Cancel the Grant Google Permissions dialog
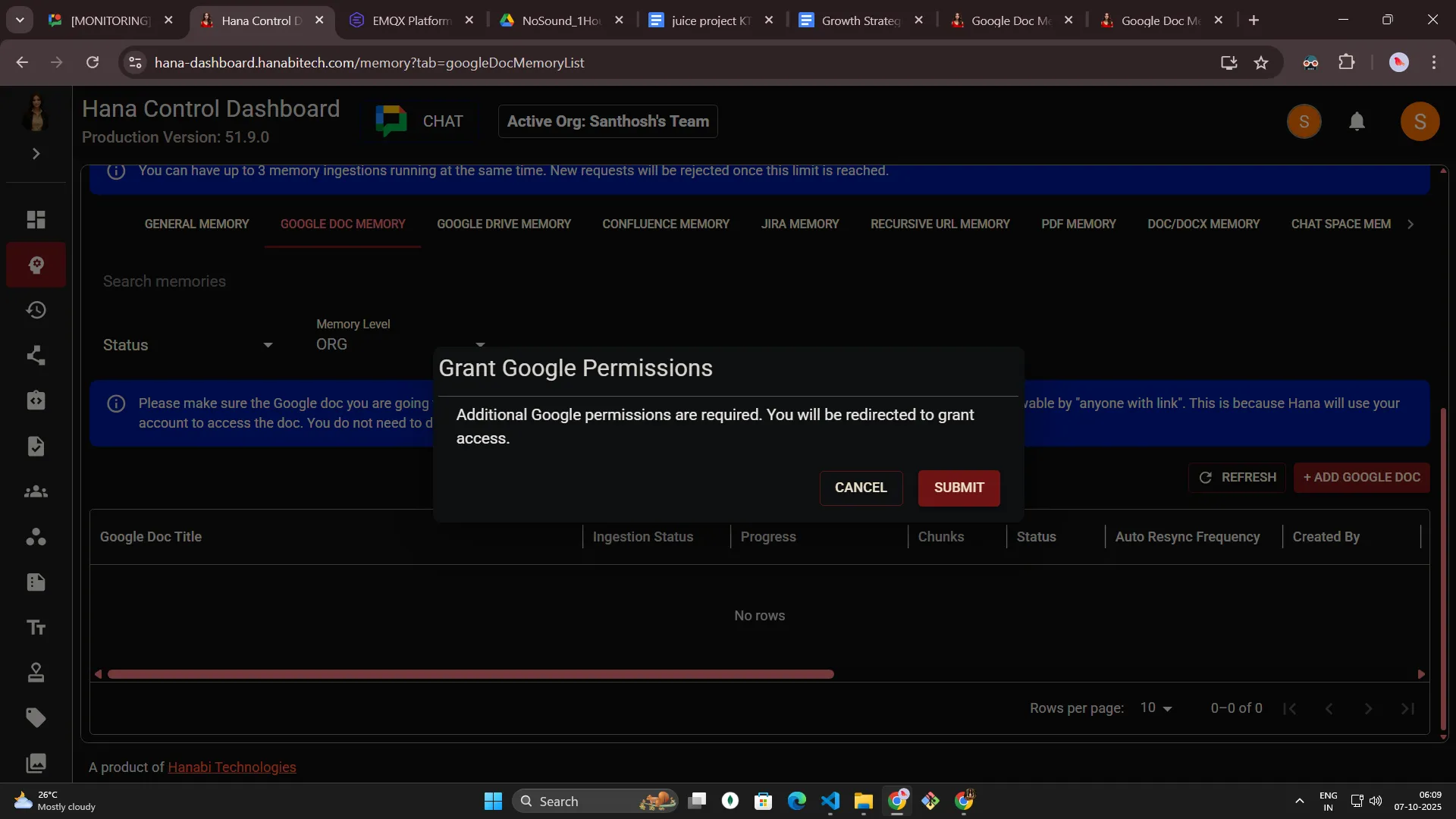1456x819 pixels. (x=861, y=488)
